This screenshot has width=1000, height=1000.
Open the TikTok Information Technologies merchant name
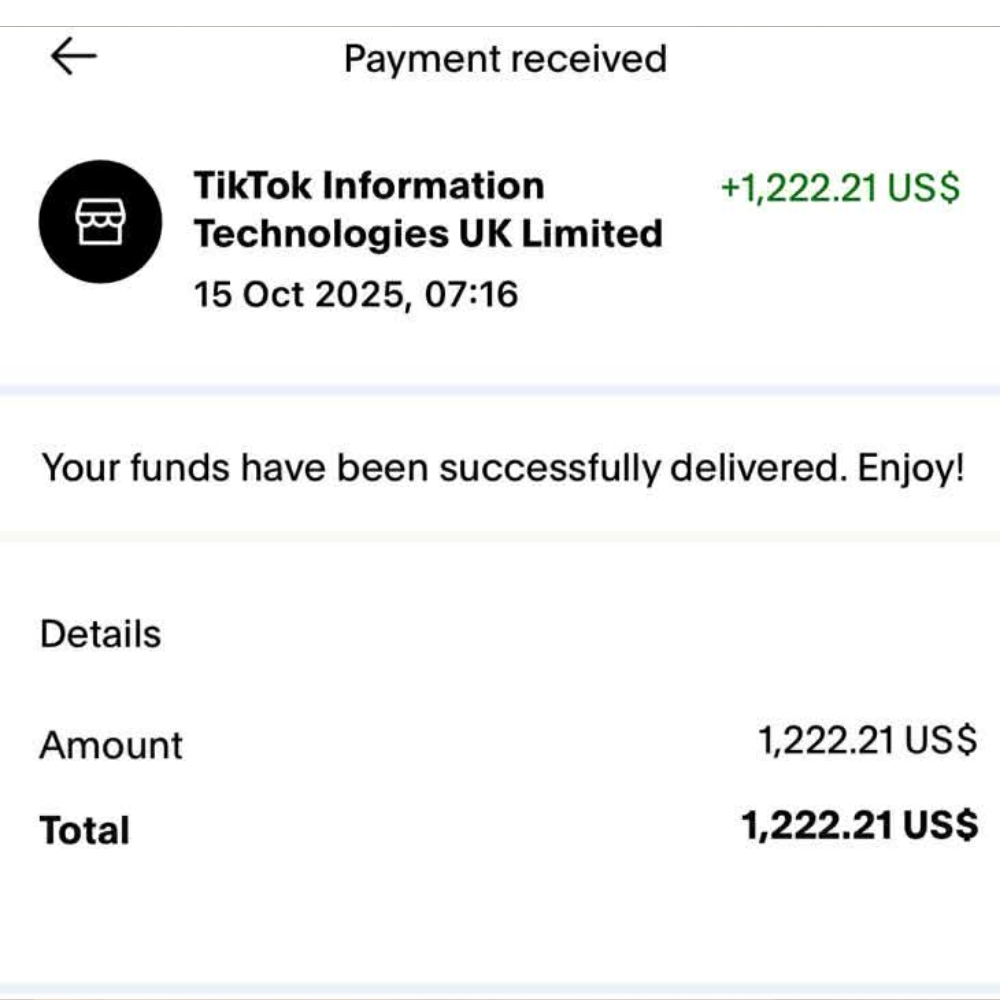pyautogui.click(x=428, y=209)
